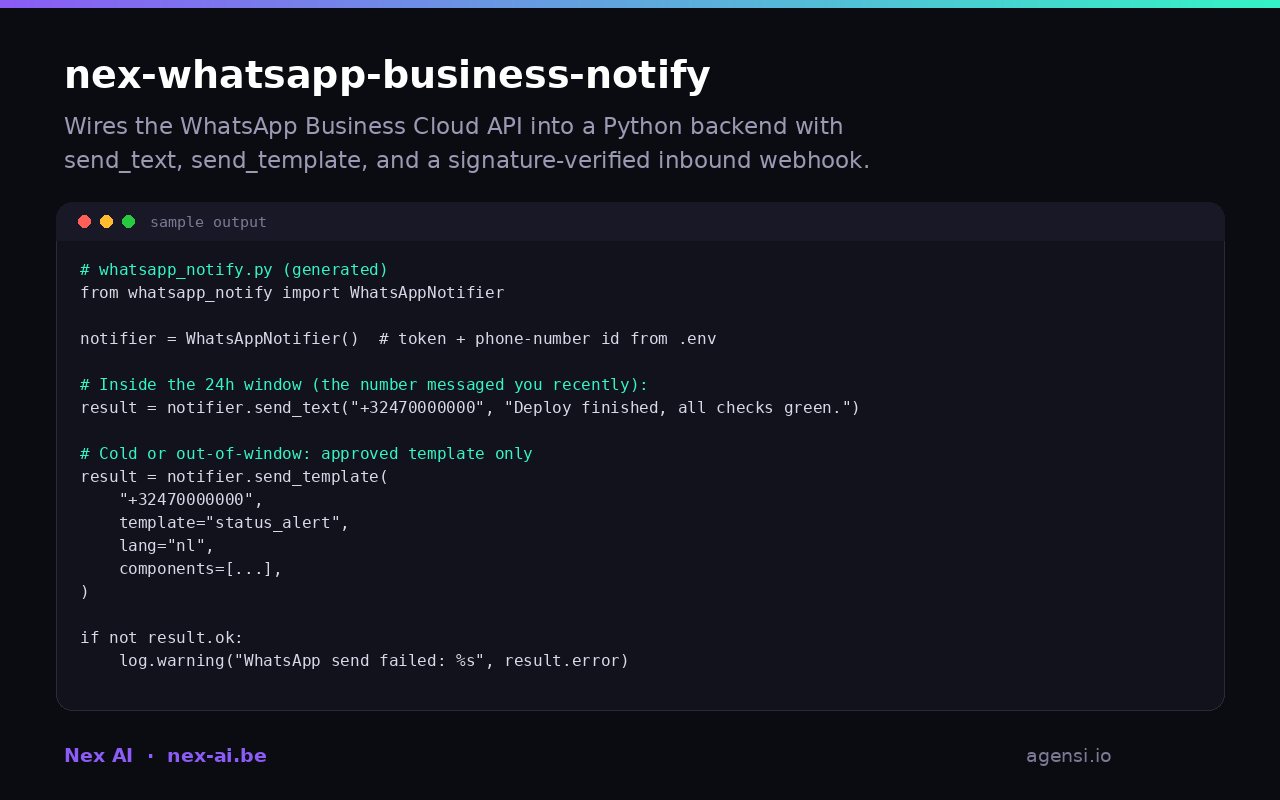Click the 'Nex AI' brand name

click(98, 756)
